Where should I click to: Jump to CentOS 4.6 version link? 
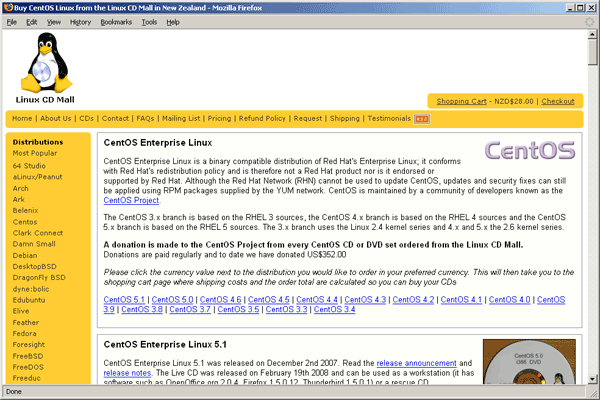220,300
